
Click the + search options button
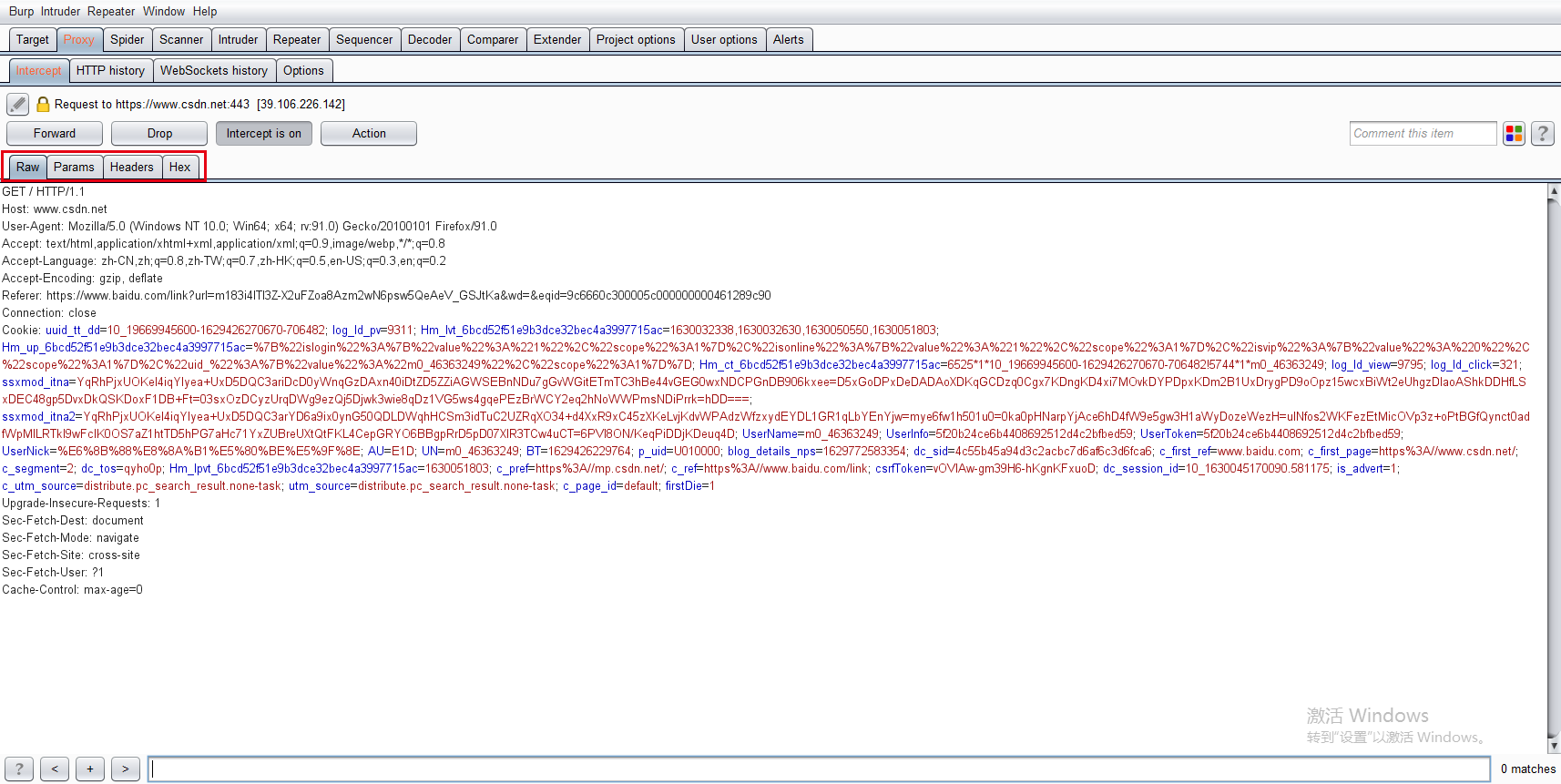pos(90,769)
